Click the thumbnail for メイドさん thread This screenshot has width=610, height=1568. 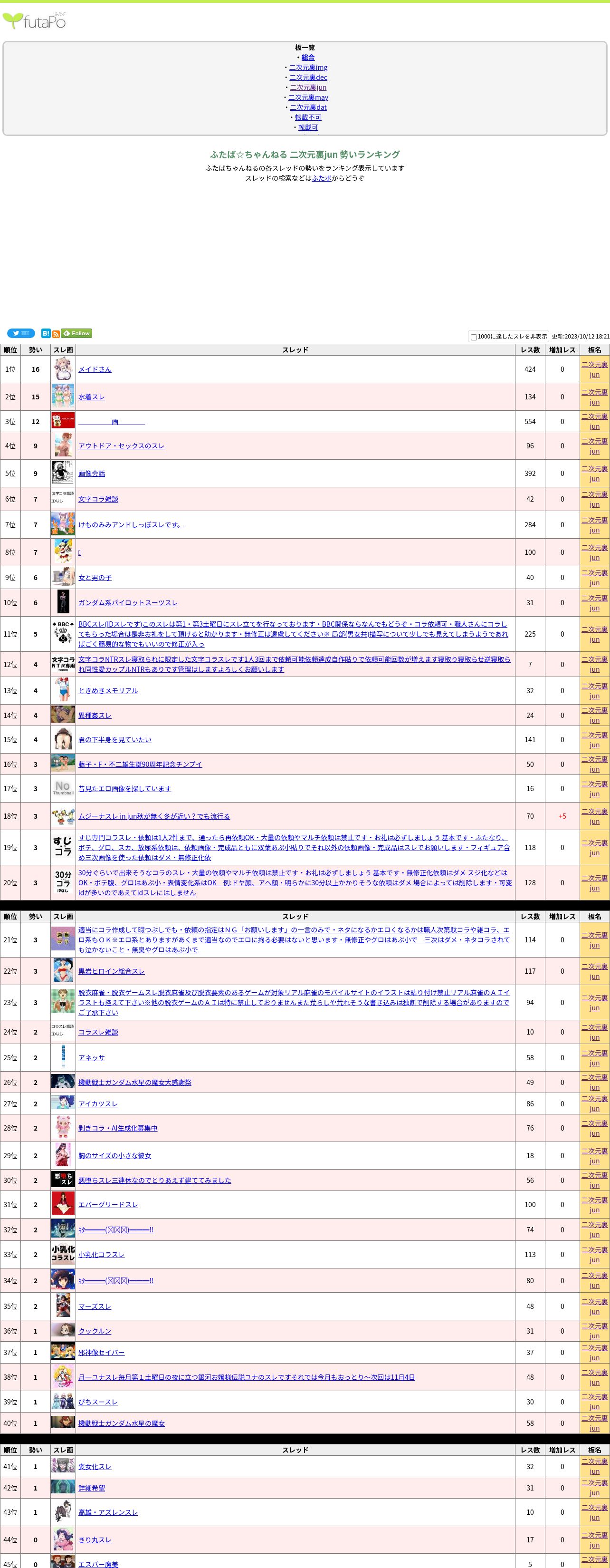(63, 369)
